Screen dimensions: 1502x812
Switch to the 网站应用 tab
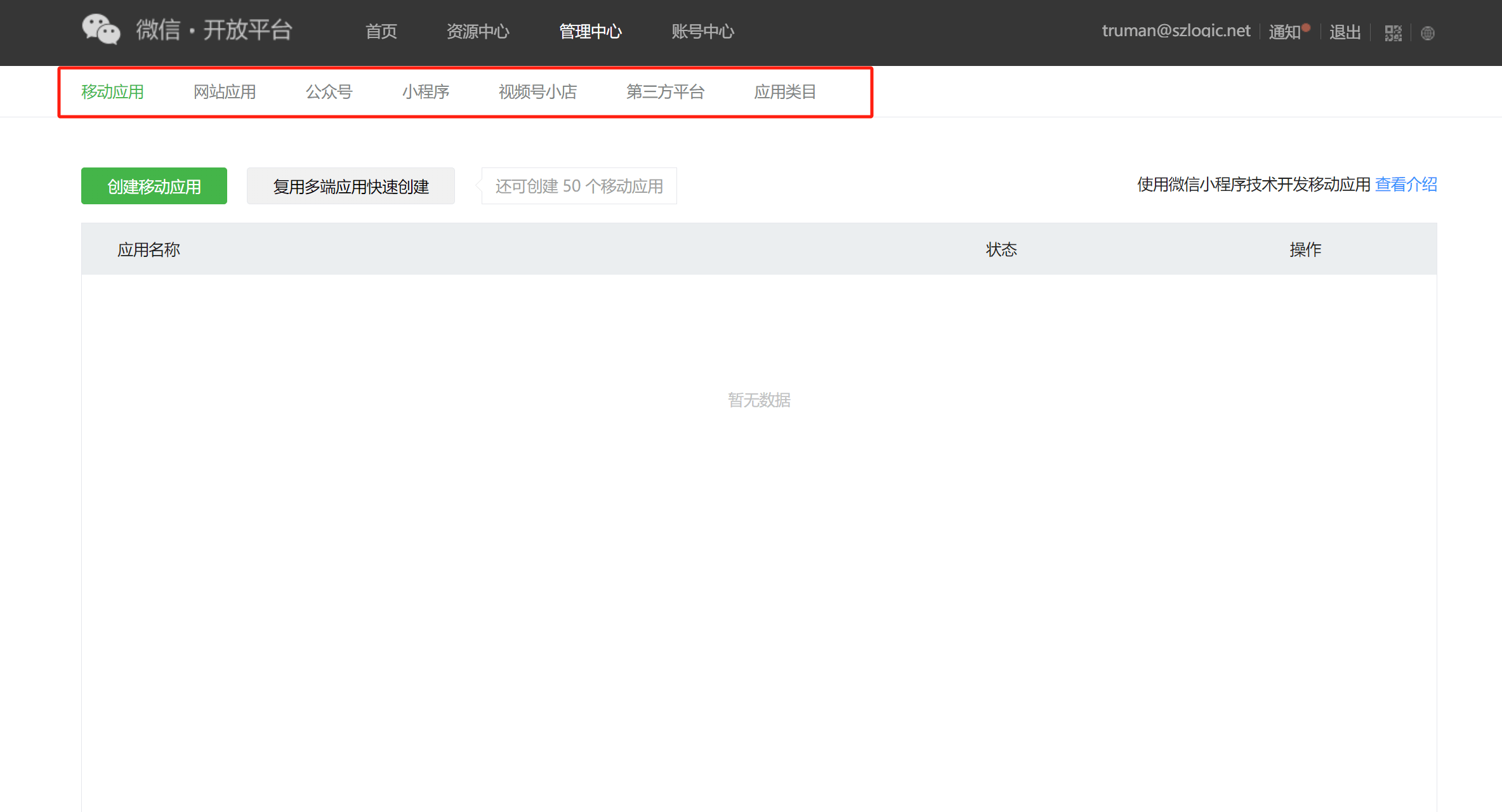coord(223,91)
